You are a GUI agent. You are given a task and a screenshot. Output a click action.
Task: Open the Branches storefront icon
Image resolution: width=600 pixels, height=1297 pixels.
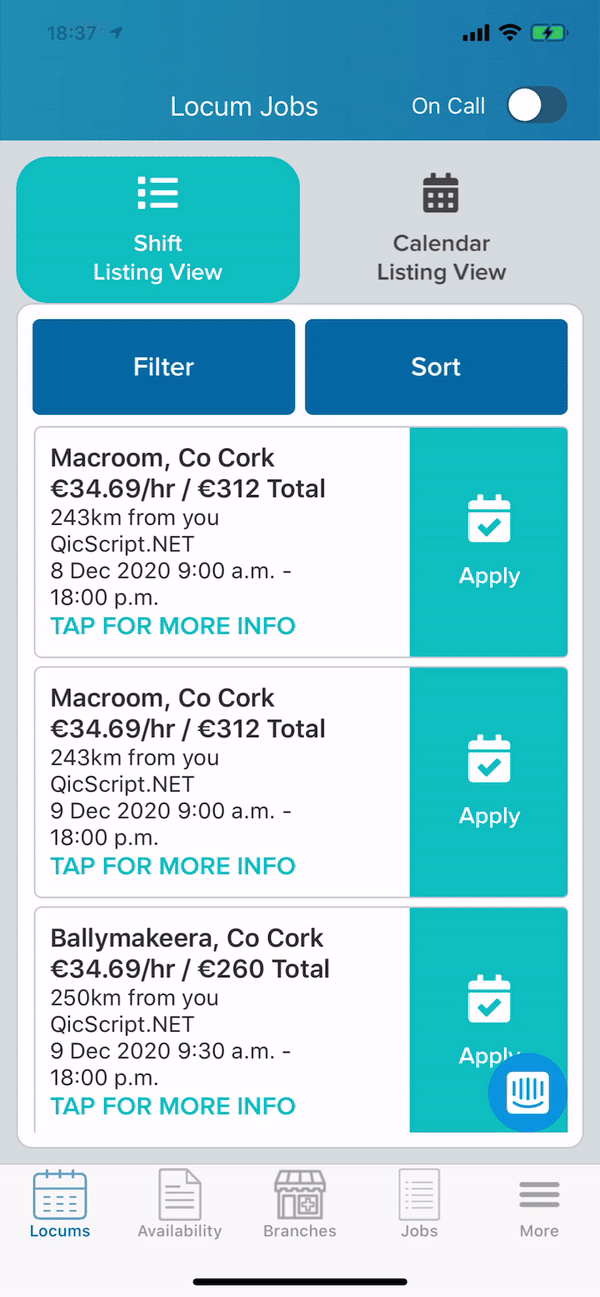click(300, 1195)
